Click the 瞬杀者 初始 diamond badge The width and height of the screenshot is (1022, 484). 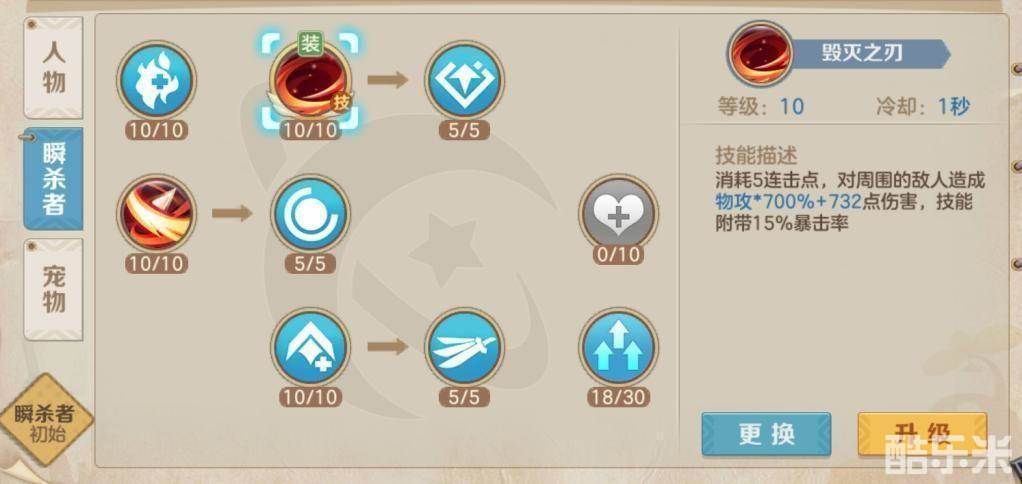pos(47,420)
